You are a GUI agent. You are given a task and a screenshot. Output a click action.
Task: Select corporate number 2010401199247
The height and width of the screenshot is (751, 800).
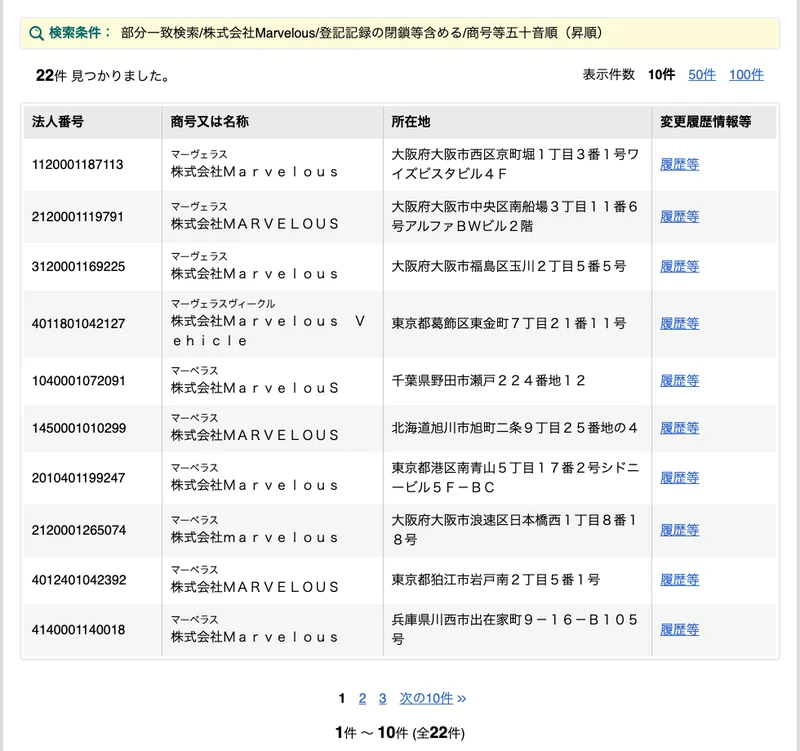click(78, 478)
